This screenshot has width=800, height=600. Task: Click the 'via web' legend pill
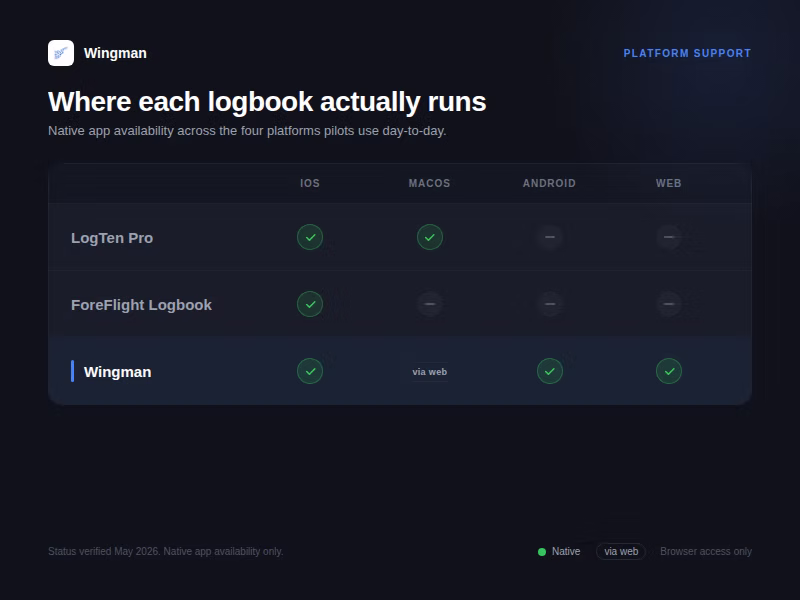621,552
